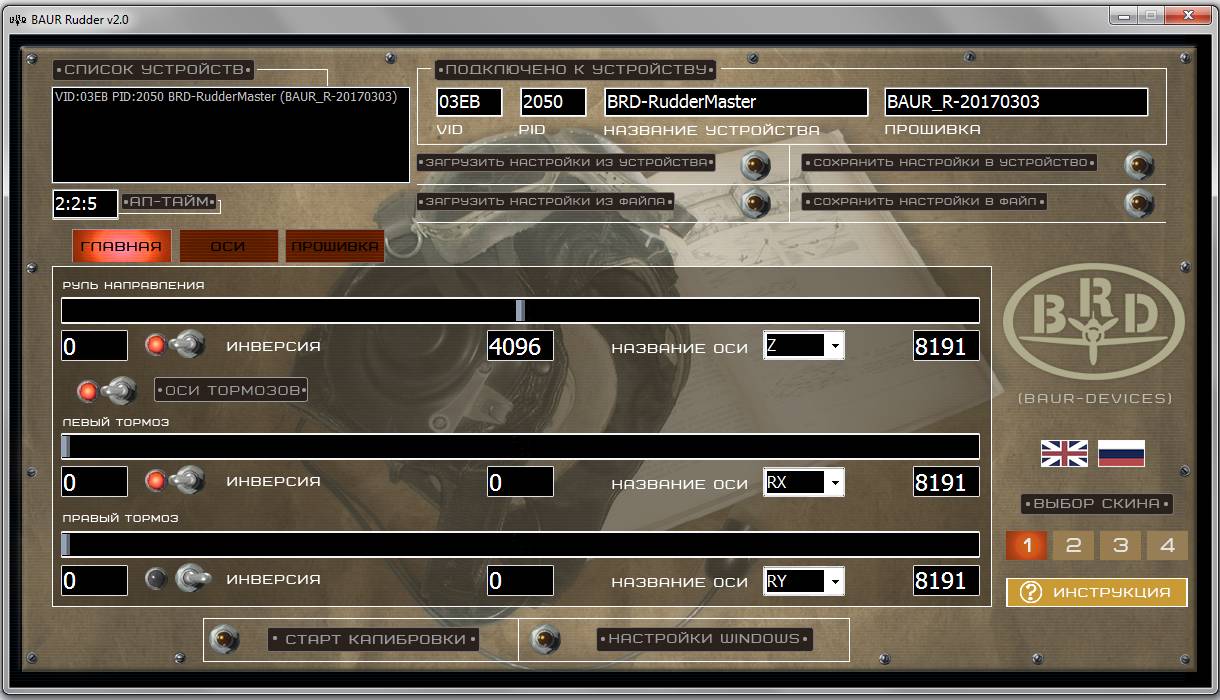Click the Загрузить настройки из файла label
The height and width of the screenshot is (700, 1220).
546,202
